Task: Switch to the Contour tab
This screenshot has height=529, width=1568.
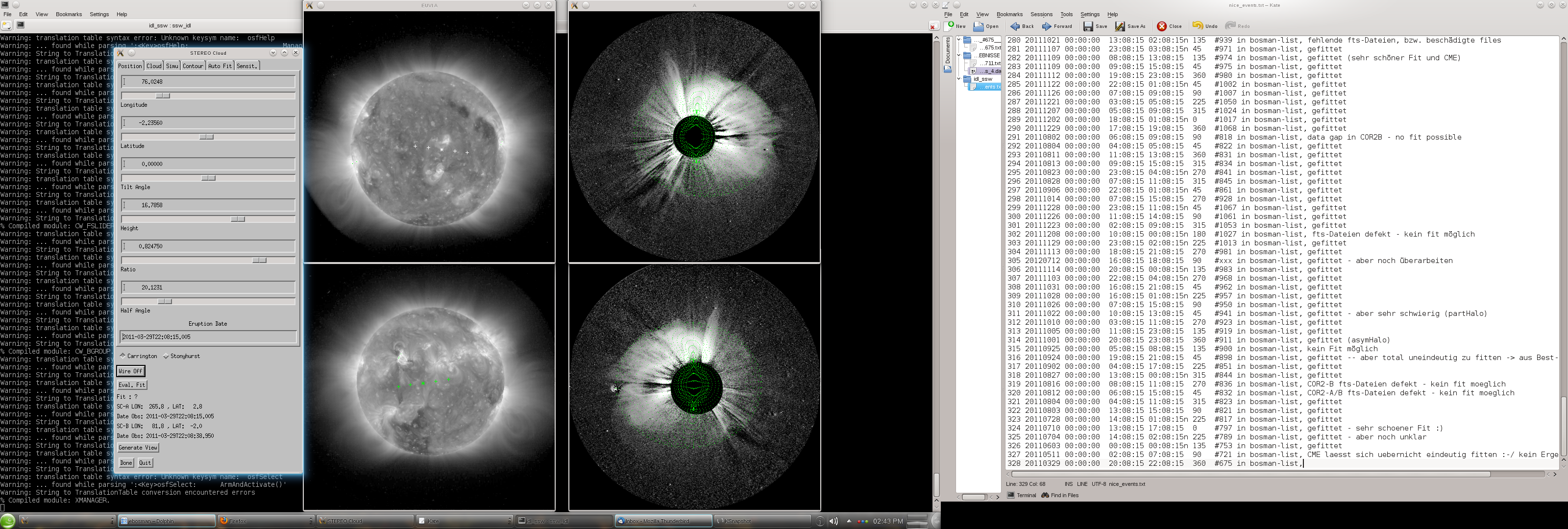Action: coord(193,66)
